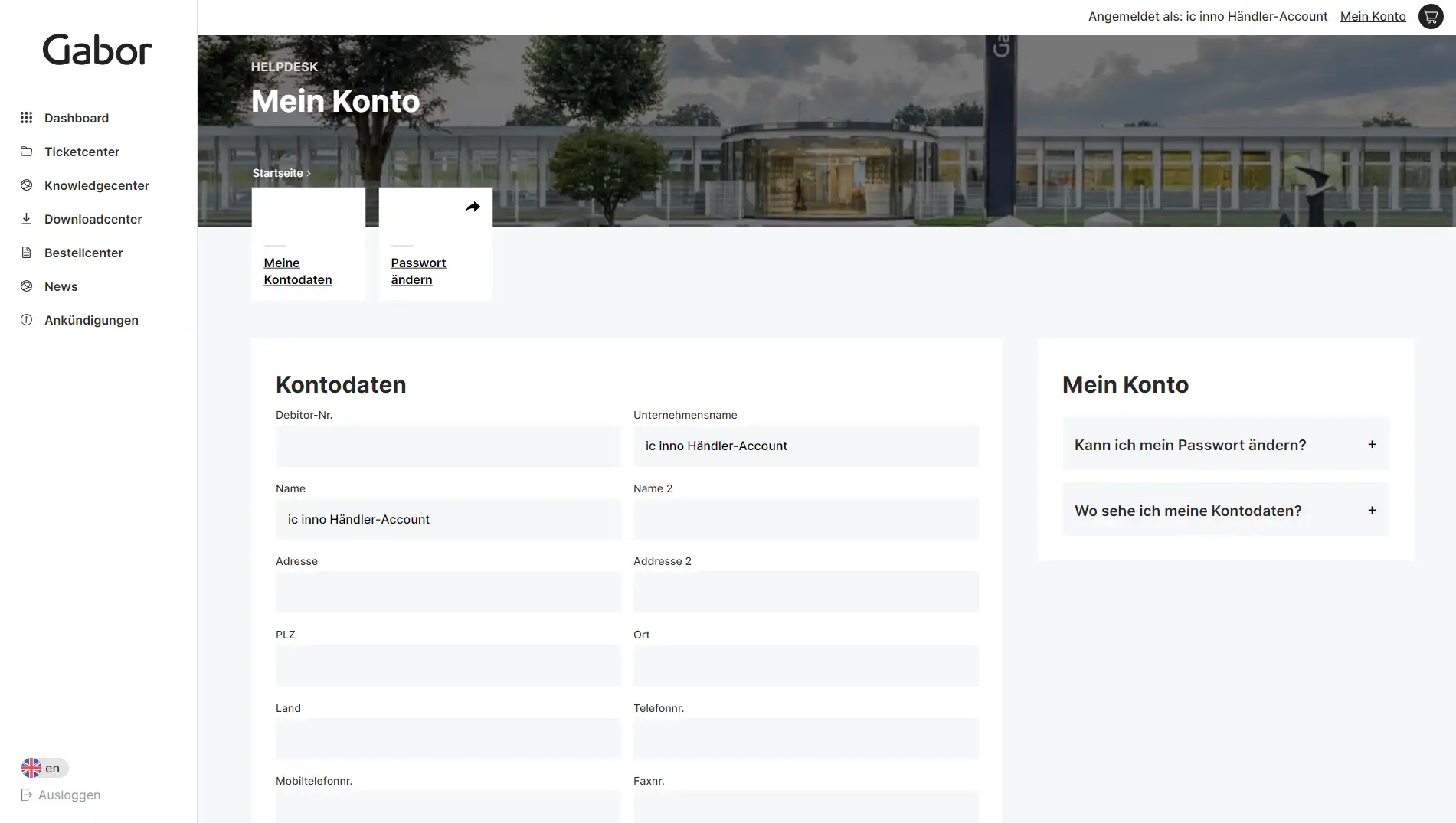Open Ankündigungen menu item

(x=91, y=320)
